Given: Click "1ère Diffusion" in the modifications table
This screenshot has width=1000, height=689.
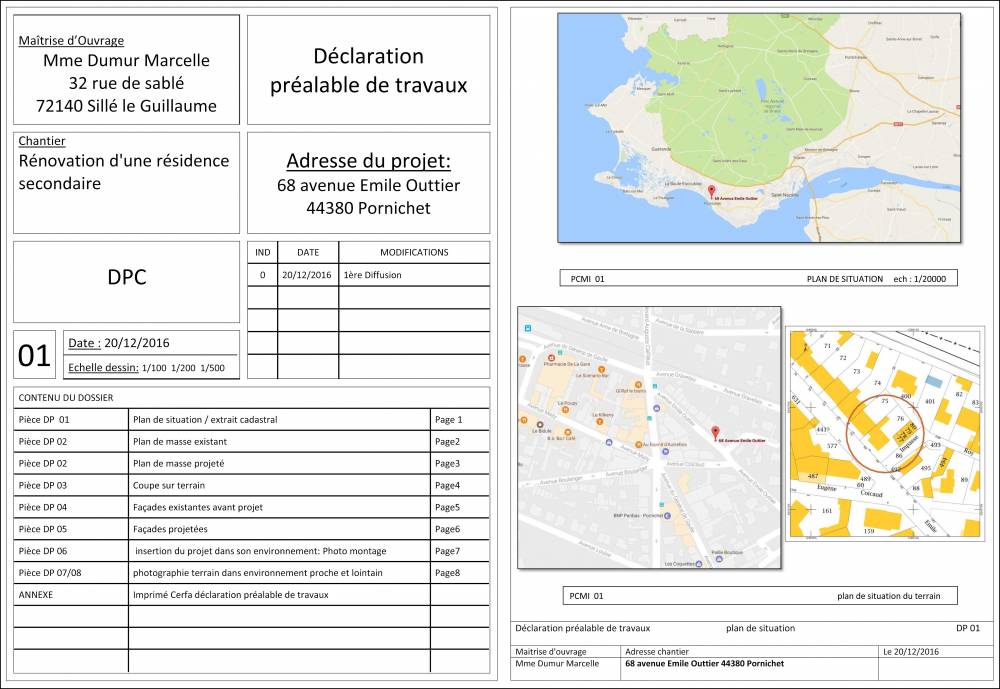Looking at the screenshot, I should coord(372,275).
